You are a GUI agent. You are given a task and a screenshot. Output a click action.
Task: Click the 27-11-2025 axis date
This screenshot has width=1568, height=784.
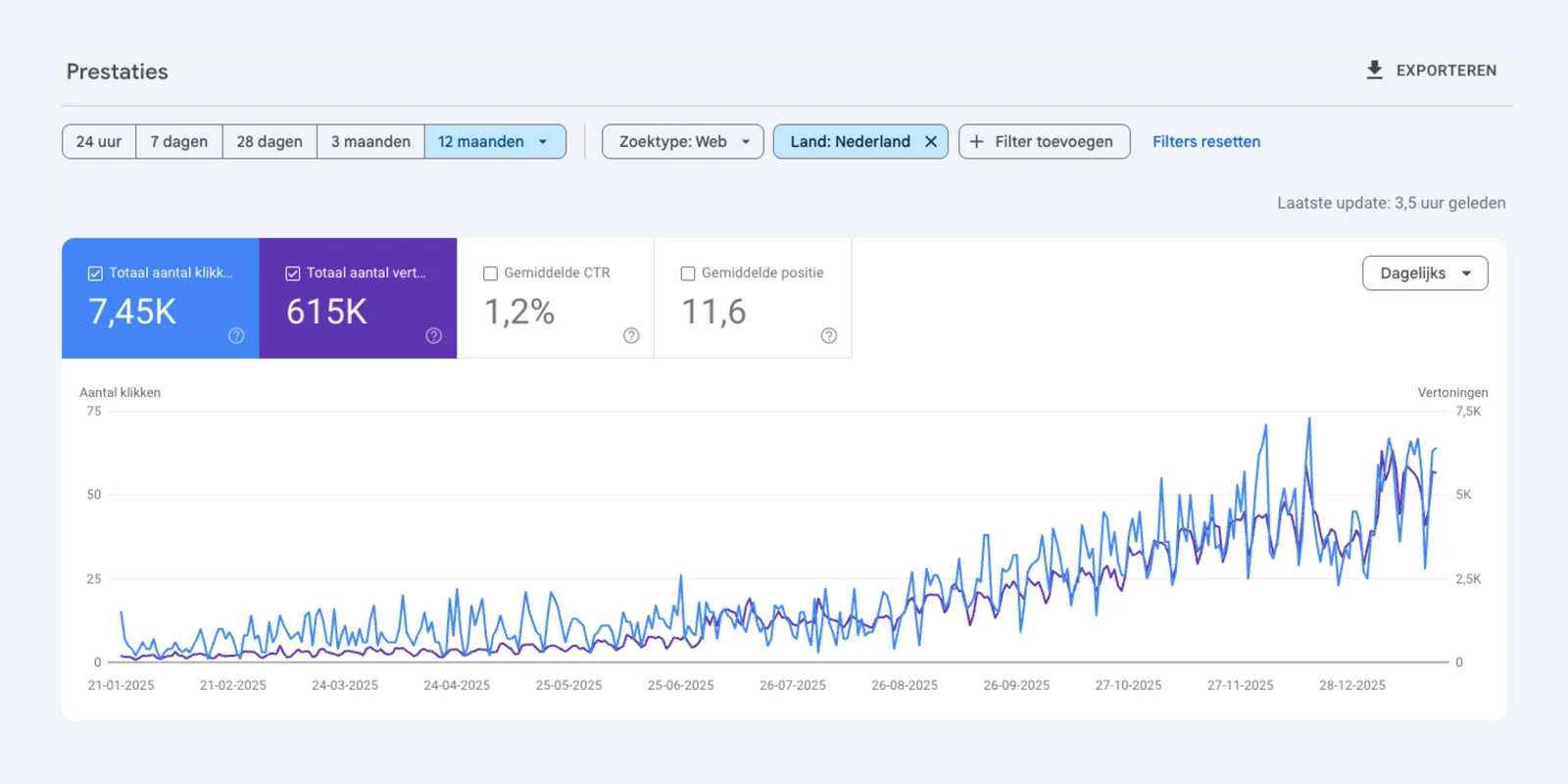(x=1241, y=686)
